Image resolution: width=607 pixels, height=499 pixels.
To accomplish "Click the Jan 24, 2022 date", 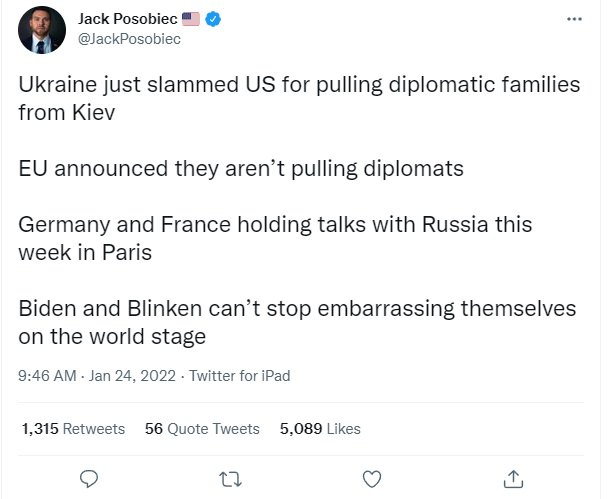I will [132, 376].
